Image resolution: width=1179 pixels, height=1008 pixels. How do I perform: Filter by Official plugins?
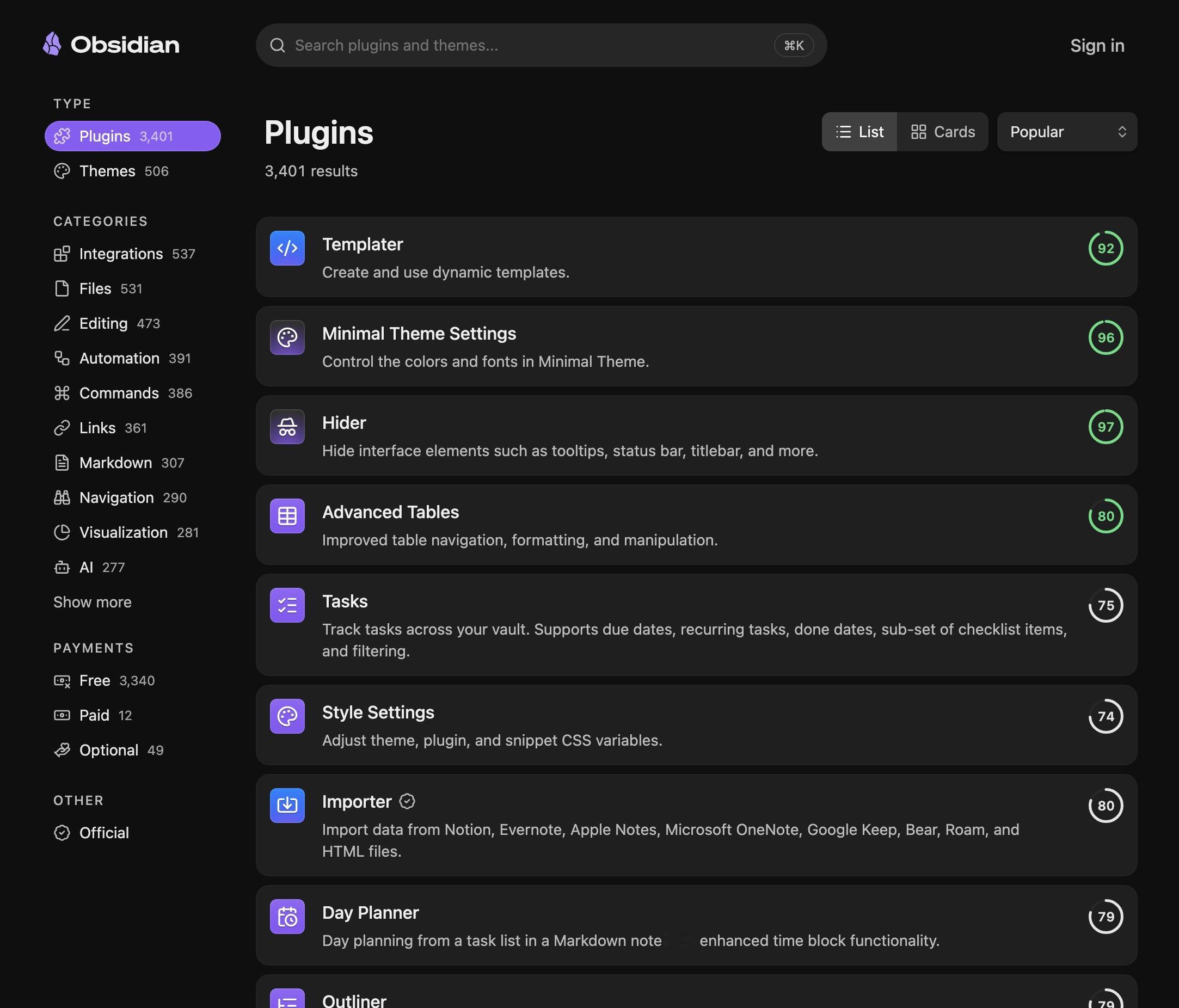point(91,833)
